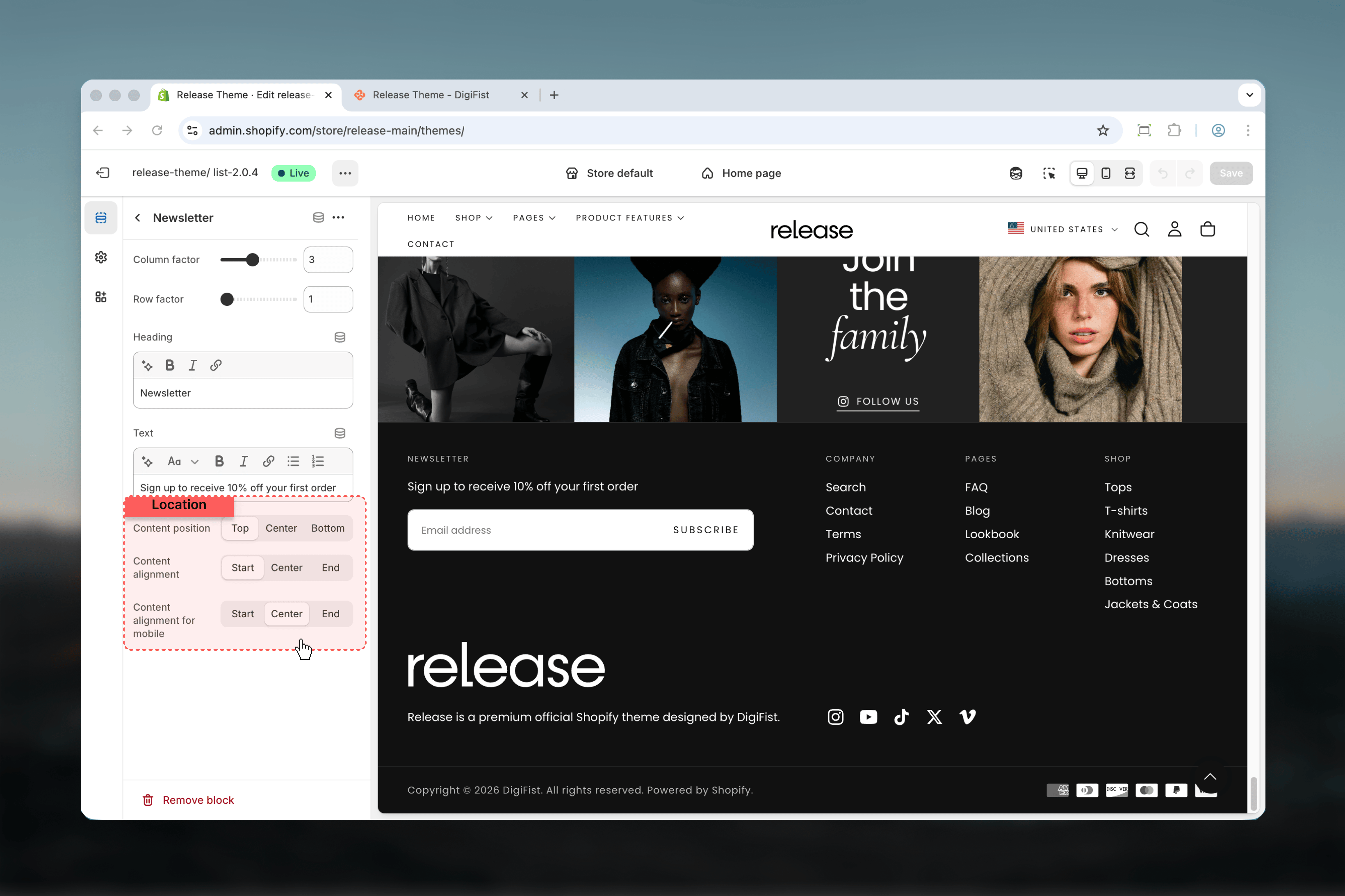Open the theme actions three-dot menu beside Live

tap(345, 173)
